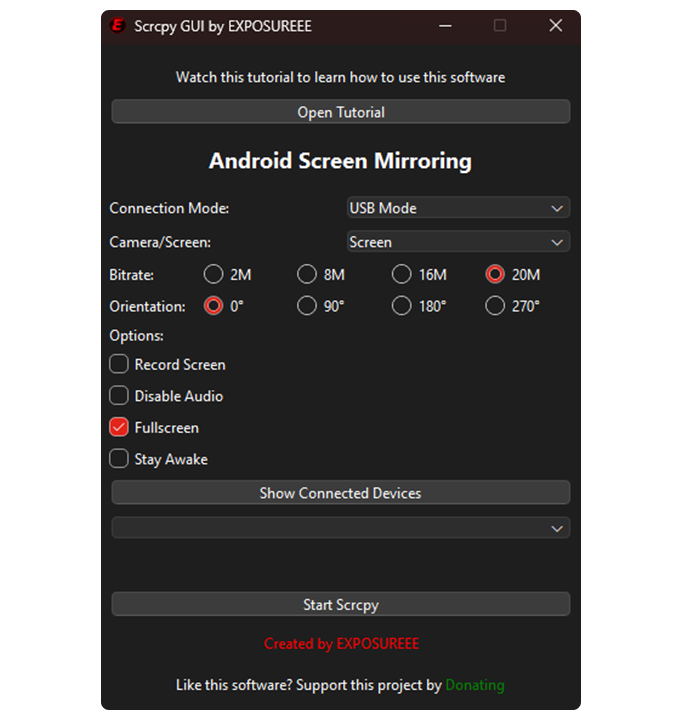Click the disabled maximize window button

[500, 25]
